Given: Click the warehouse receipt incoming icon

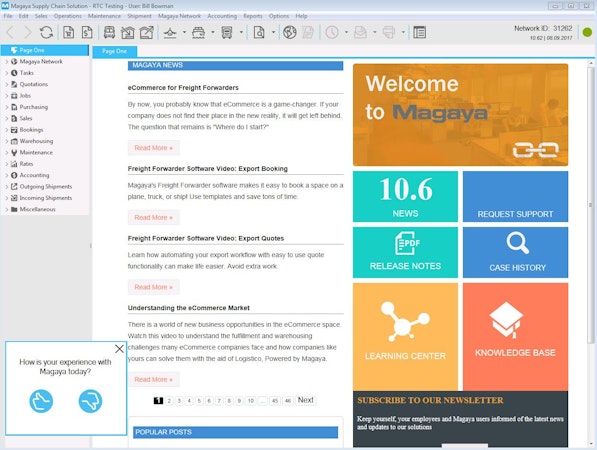Looking at the screenshot, I should (x=128, y=32).
